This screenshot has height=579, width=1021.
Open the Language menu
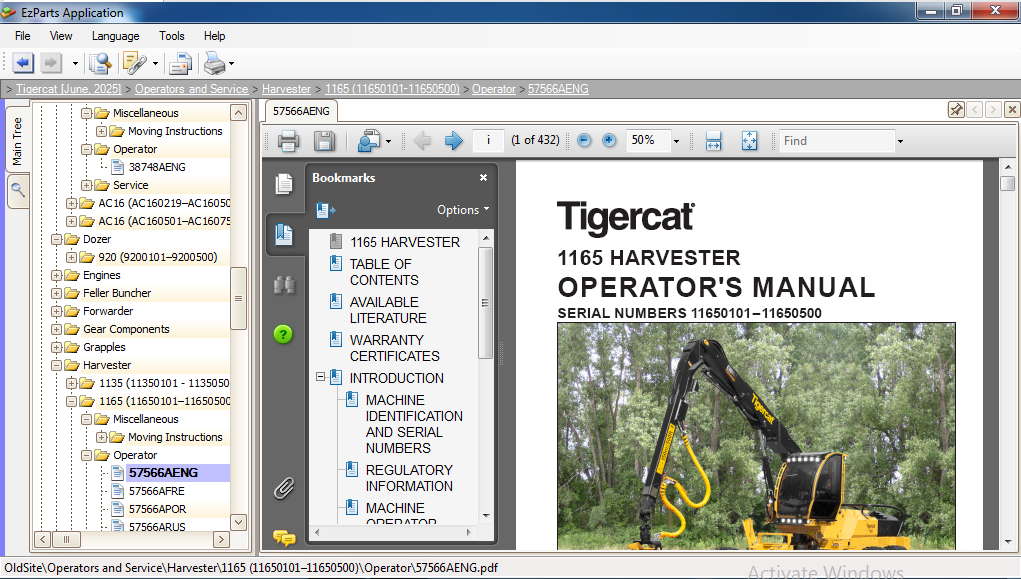[x=115, y=36]
